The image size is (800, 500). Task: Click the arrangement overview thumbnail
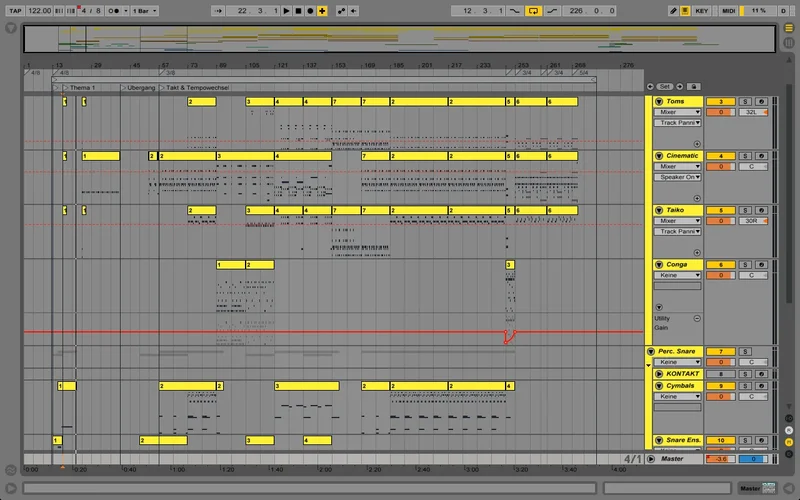(399, 39)
